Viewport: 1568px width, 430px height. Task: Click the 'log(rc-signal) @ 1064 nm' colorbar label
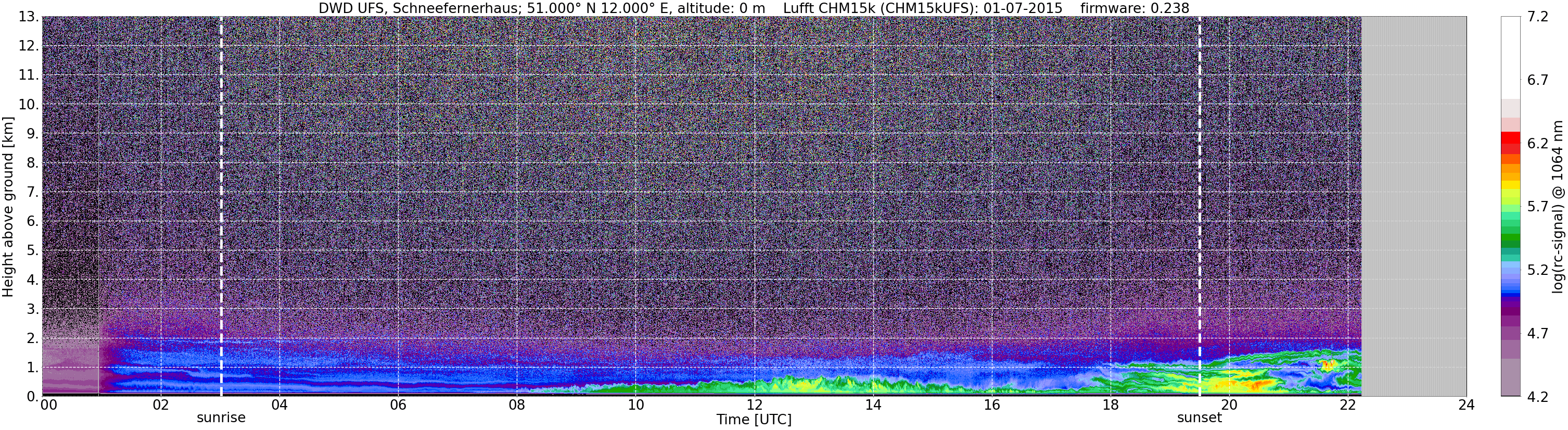click(x=1558, y=207)
